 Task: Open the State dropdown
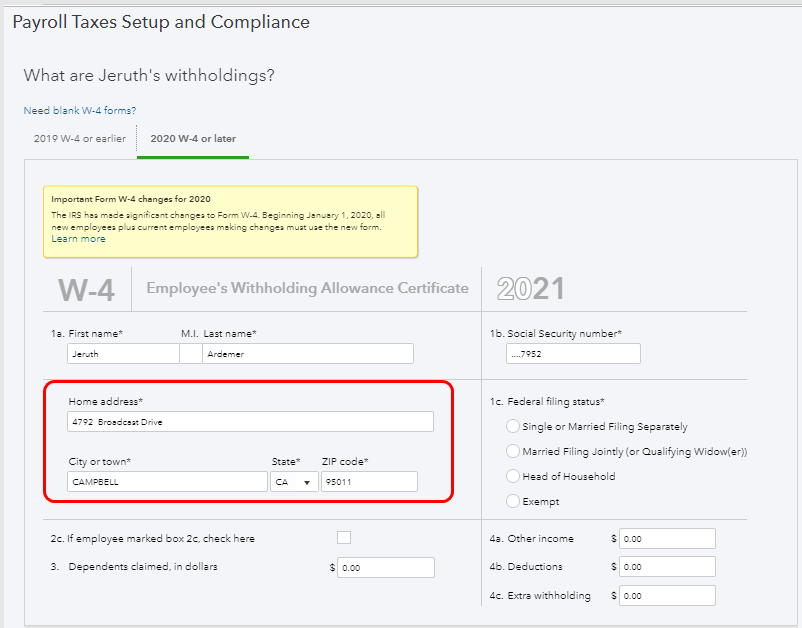tap(294, 482)
